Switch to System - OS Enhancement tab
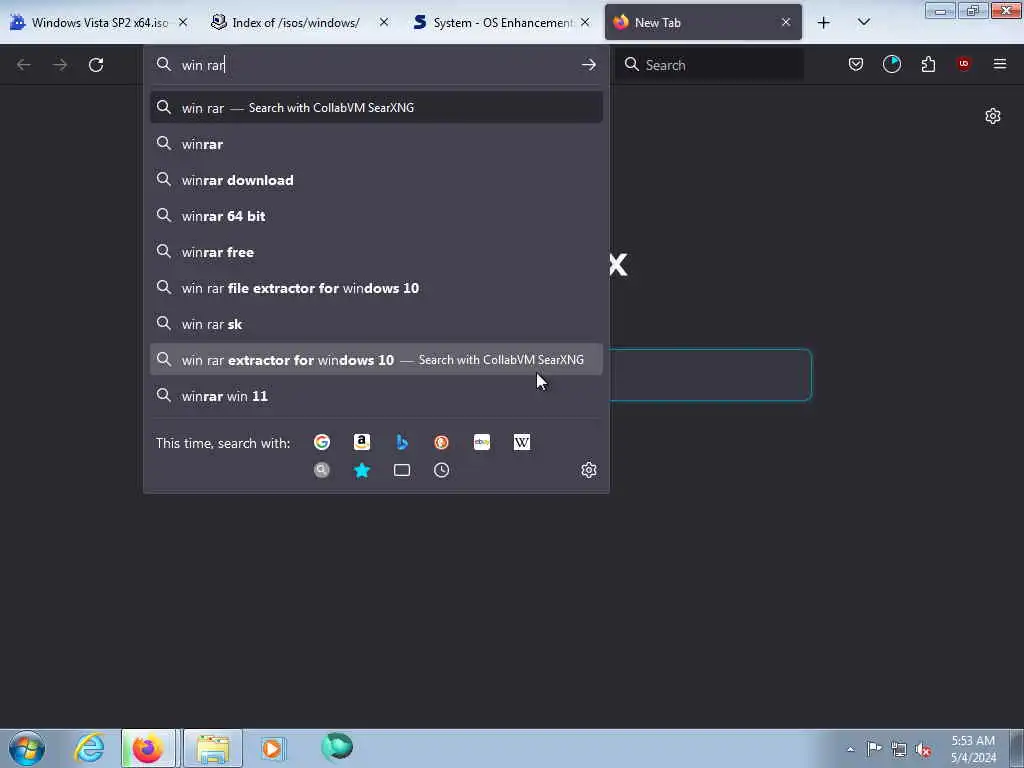This screenshot has width=1024, height=768. click(x=496, y=22)
